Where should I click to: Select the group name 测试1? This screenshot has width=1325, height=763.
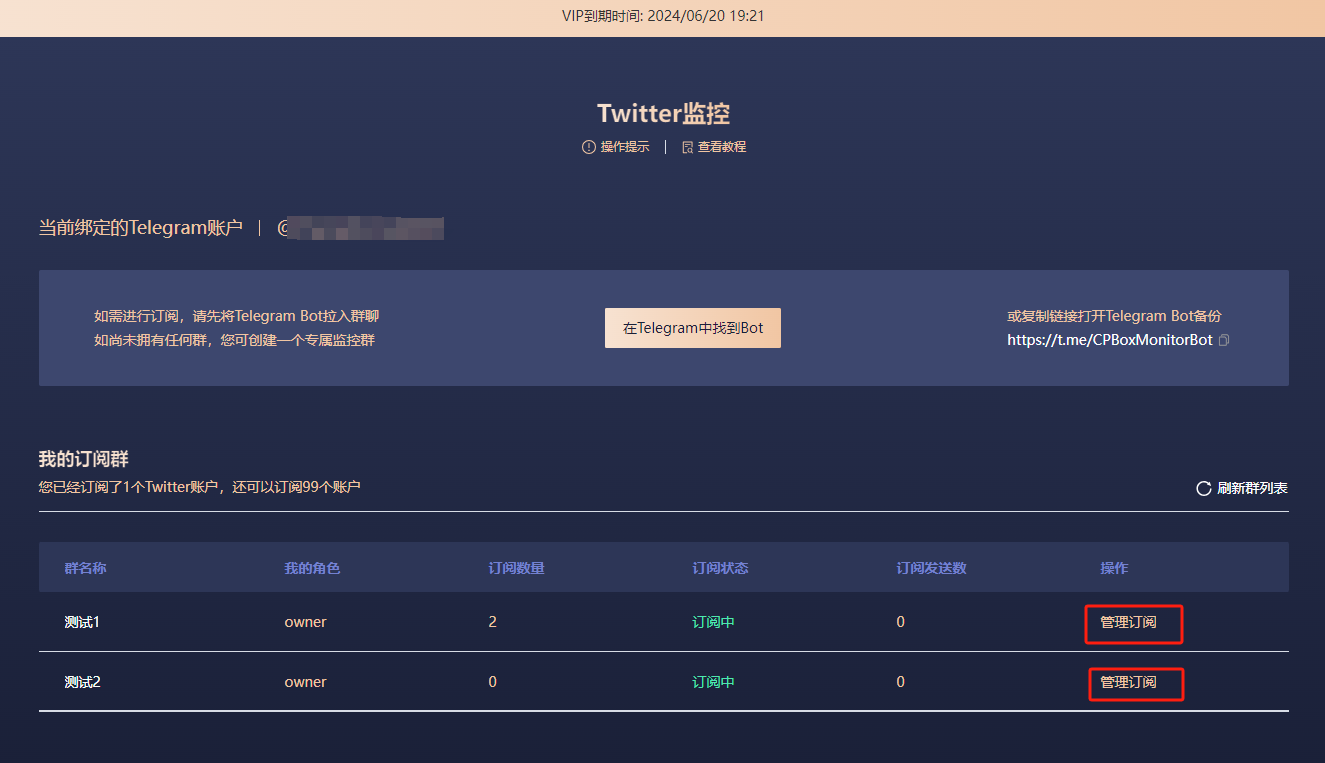82,622
